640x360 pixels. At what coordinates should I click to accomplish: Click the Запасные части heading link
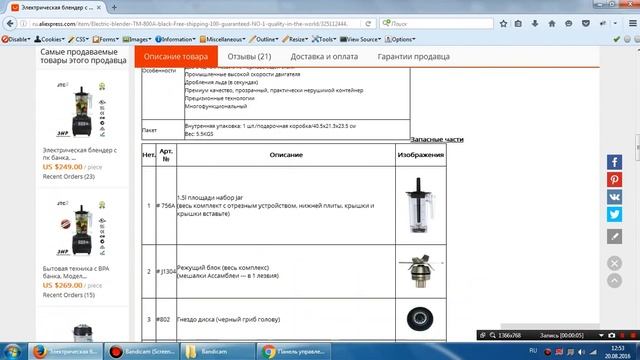[x=437, y=139]
